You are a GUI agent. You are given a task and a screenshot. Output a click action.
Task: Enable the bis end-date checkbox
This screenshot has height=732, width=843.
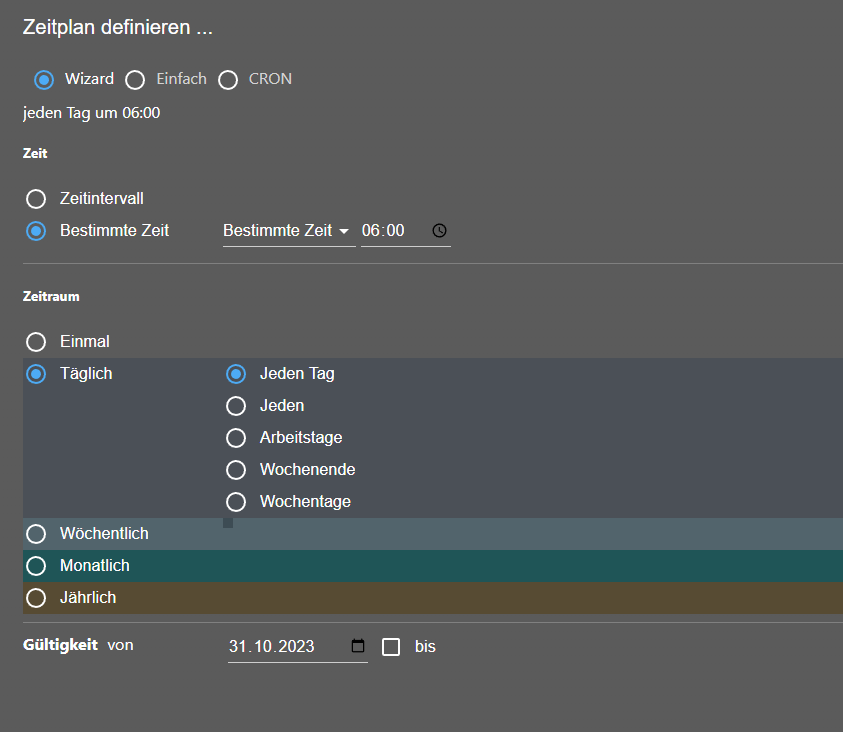(x=391, y=647)
